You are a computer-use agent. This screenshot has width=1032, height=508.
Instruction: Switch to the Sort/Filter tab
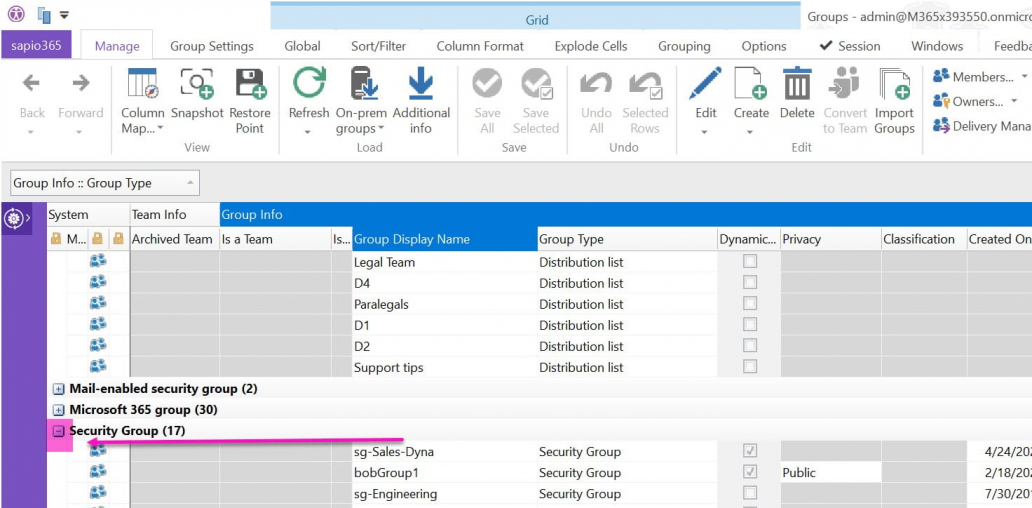378,46
